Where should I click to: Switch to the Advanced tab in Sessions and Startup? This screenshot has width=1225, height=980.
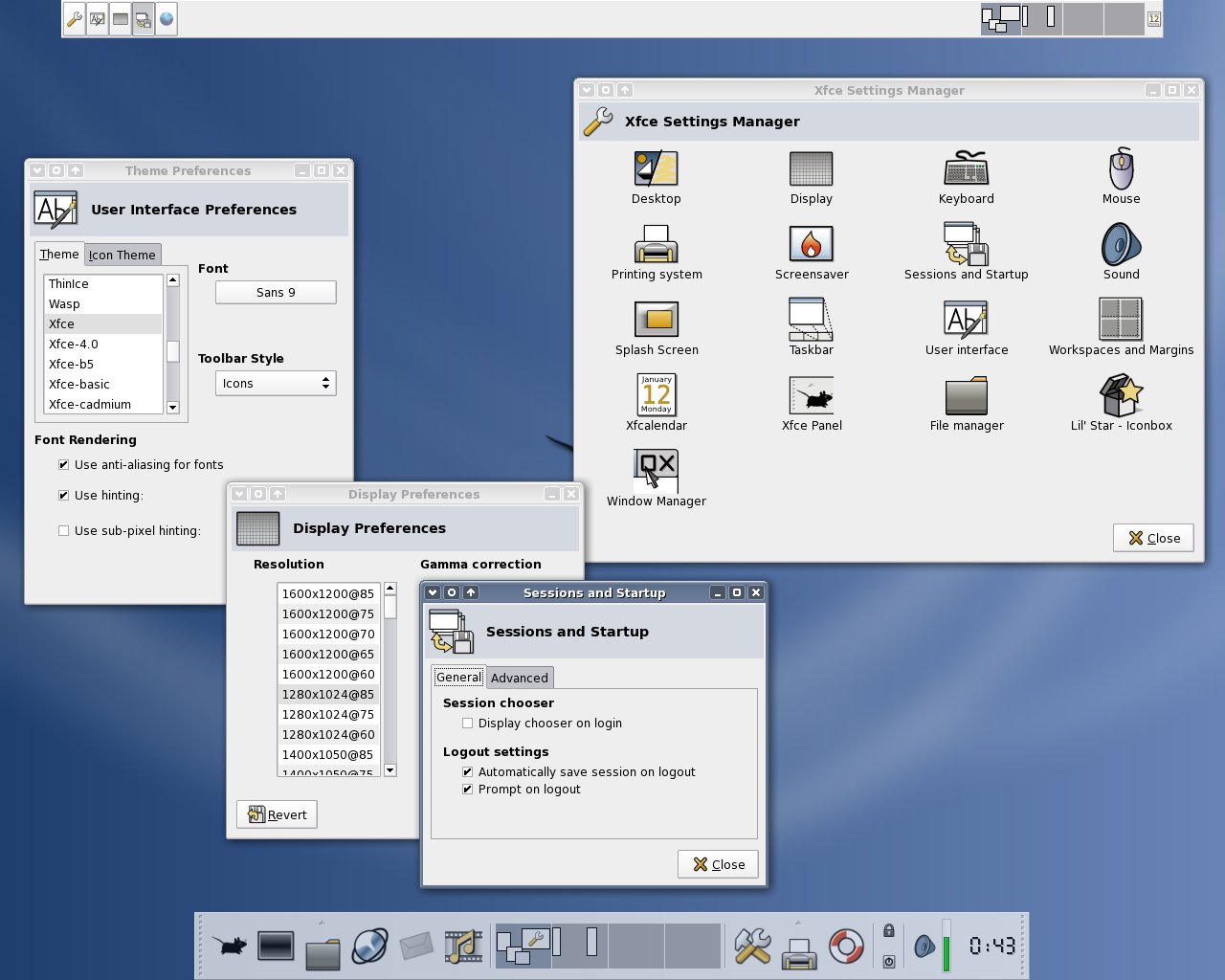pos(519,677)
